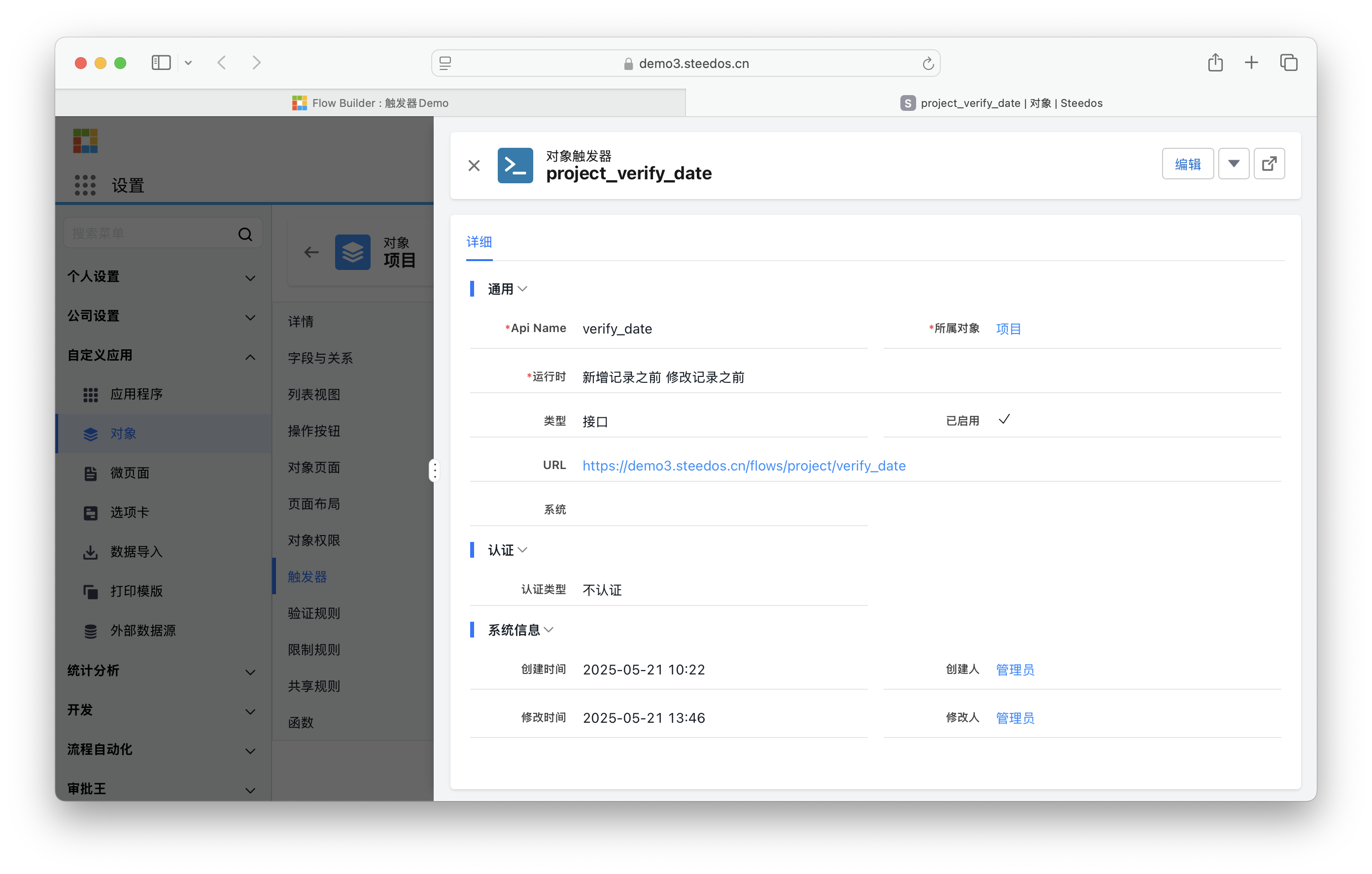1372x874 pixels.
Task: Go forward with Safari's forward arrow
Action: (257, 63)
